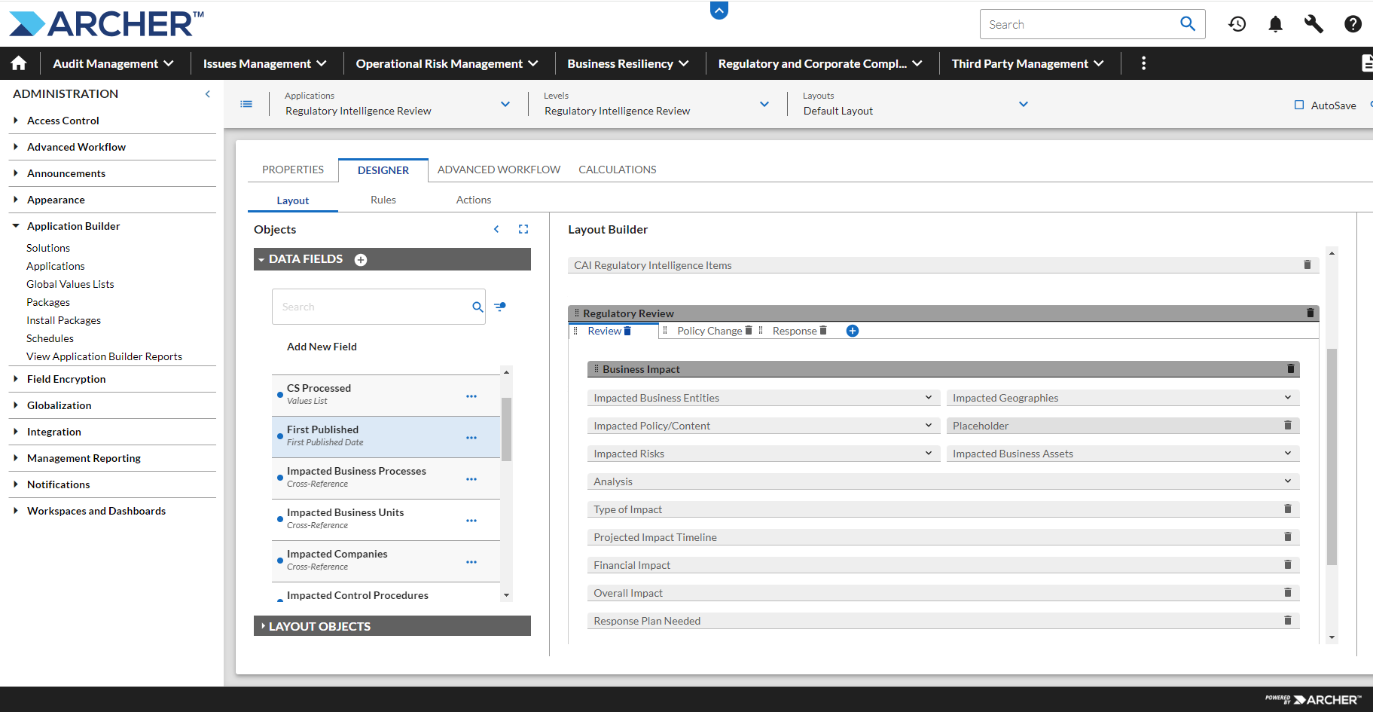The image size is (1373, 712).
Task: Switch to the ADVANCED WORKFLOW tab
Action: click(499, 169)
